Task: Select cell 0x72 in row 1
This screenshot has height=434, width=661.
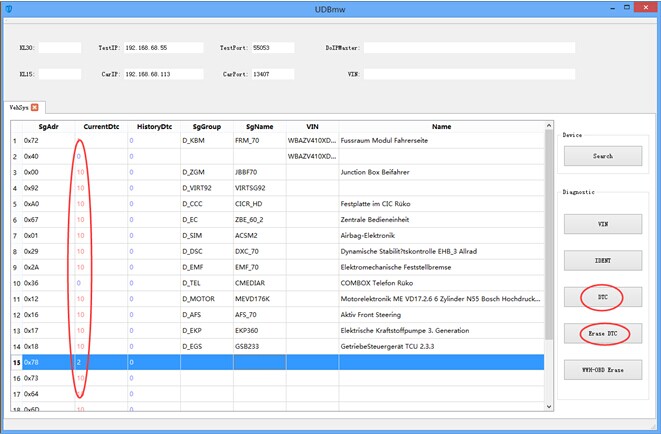Action: click(x=48, y=140)
